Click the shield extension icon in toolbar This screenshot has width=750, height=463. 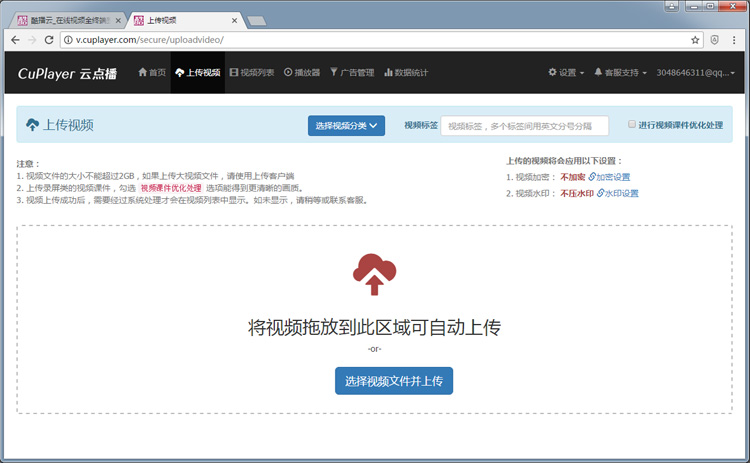[715, 40]
